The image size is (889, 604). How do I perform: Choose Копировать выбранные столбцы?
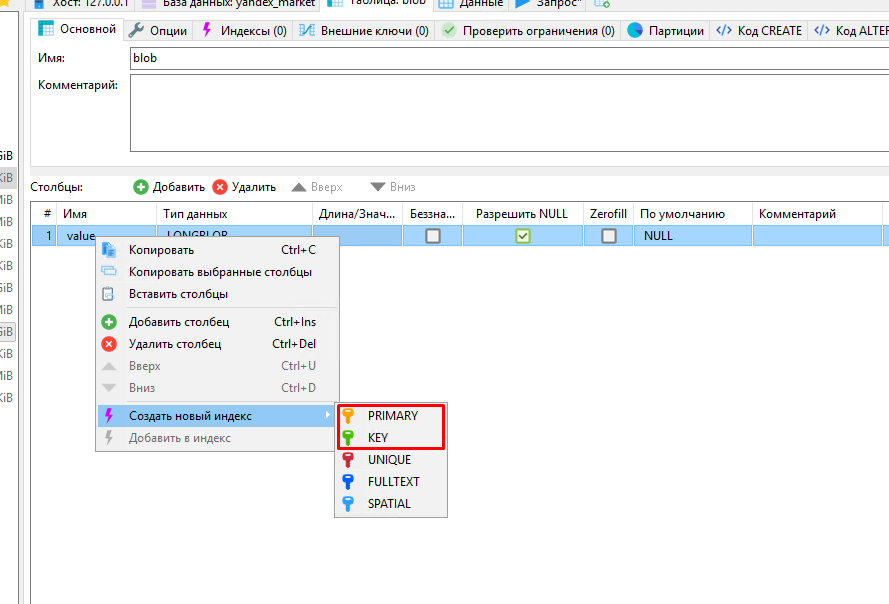tap(217, 272)
